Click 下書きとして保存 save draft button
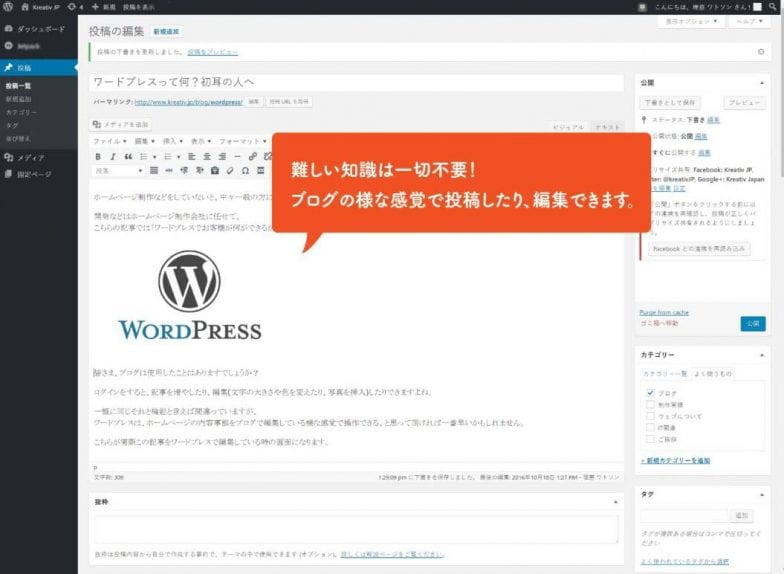 click(670, 102)
